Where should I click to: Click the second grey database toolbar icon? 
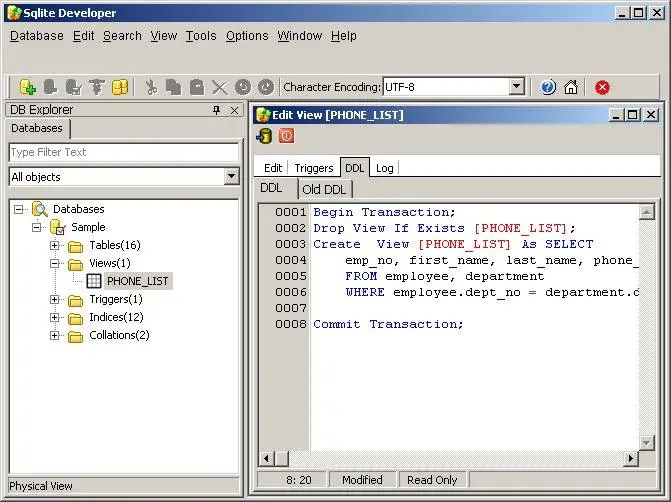point(50,87)
